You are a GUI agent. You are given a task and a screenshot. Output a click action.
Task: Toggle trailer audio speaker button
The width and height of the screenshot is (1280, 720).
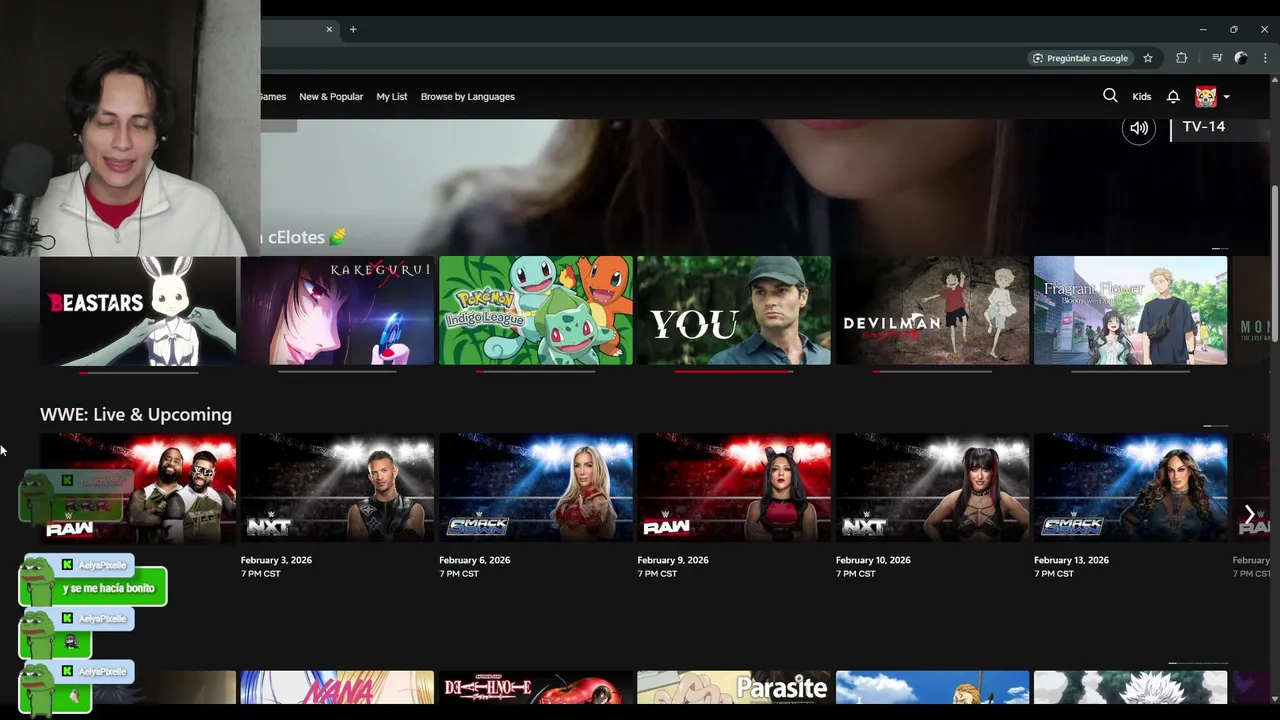(x=1138, y=128)
